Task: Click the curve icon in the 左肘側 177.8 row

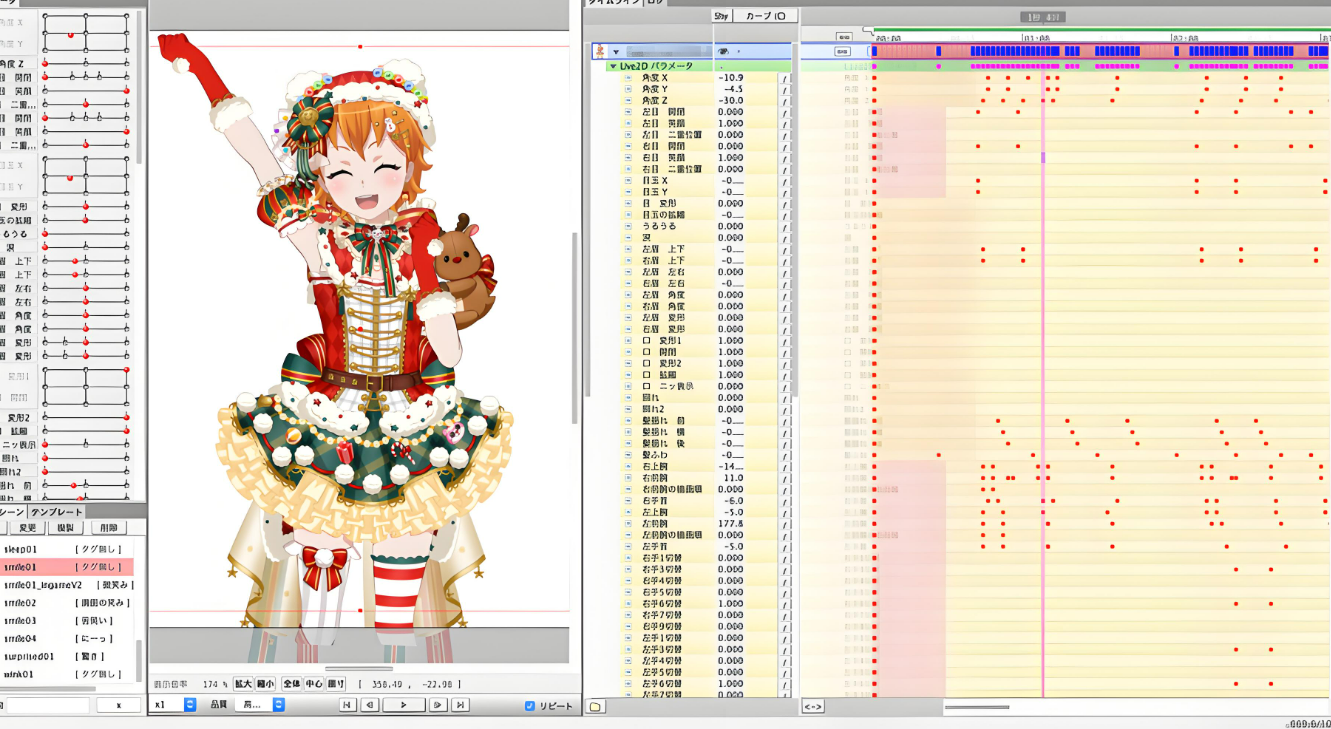Action: 786,523
